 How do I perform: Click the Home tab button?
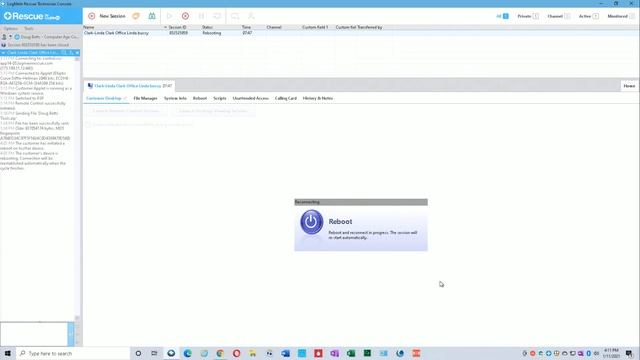(629, 86)
